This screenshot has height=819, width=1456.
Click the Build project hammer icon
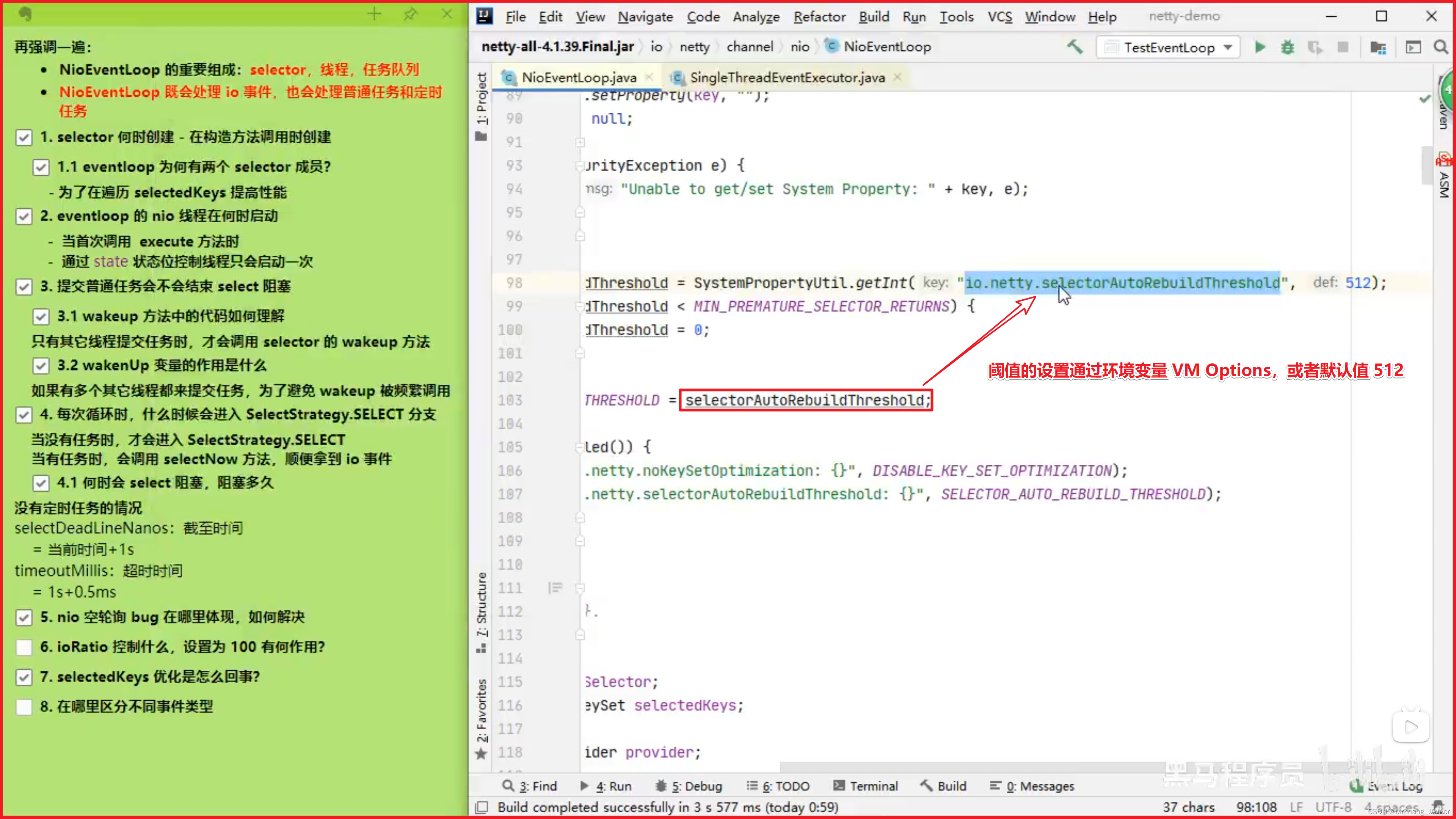click(1075, 47)
